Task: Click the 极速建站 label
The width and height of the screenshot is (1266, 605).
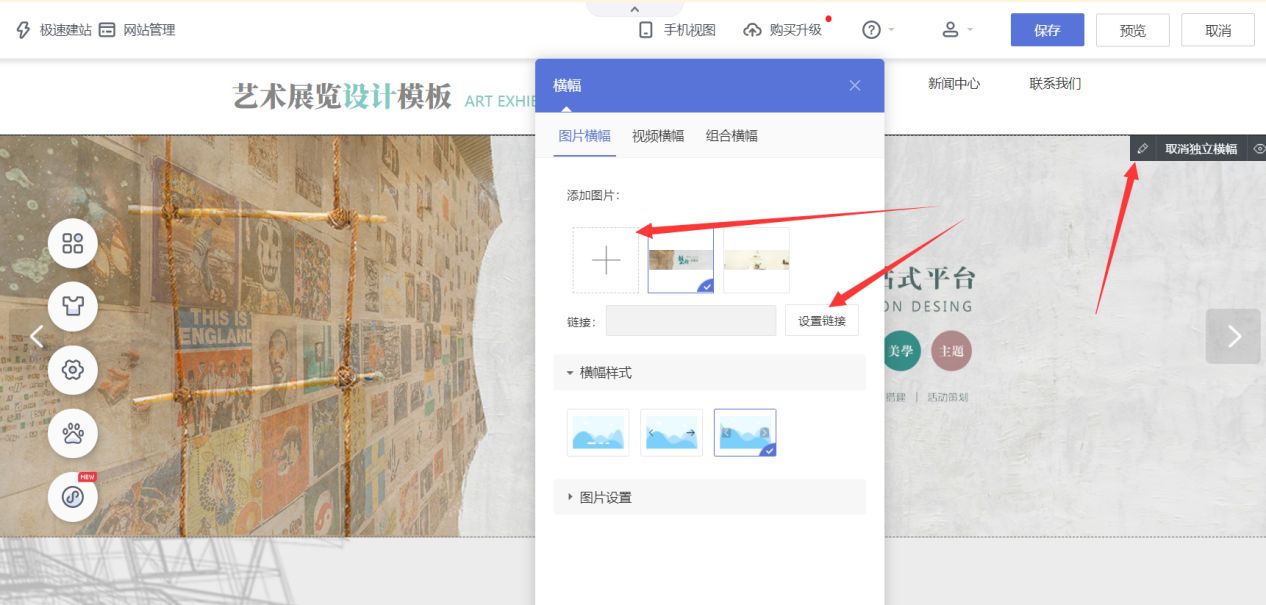Action: (66, 30)
